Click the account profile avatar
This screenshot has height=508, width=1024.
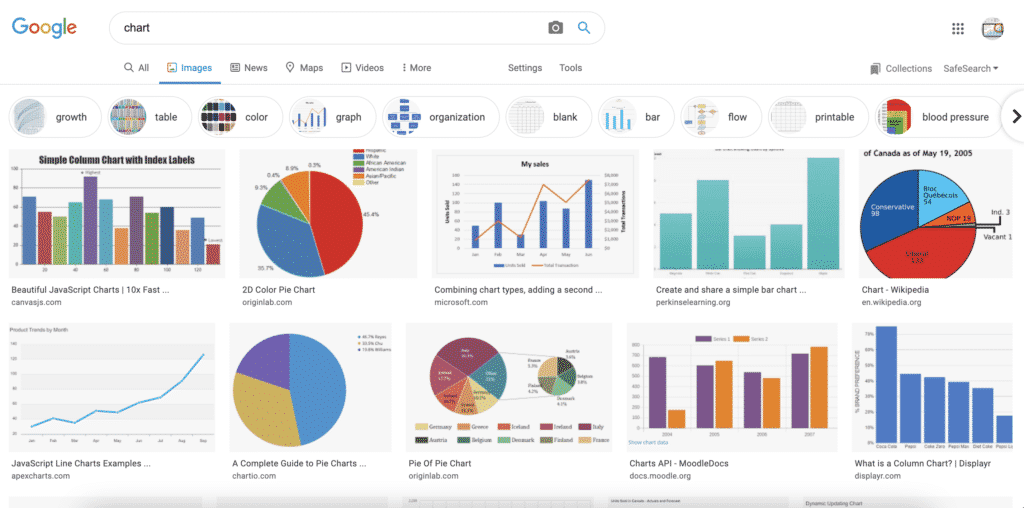pos(992,29)
